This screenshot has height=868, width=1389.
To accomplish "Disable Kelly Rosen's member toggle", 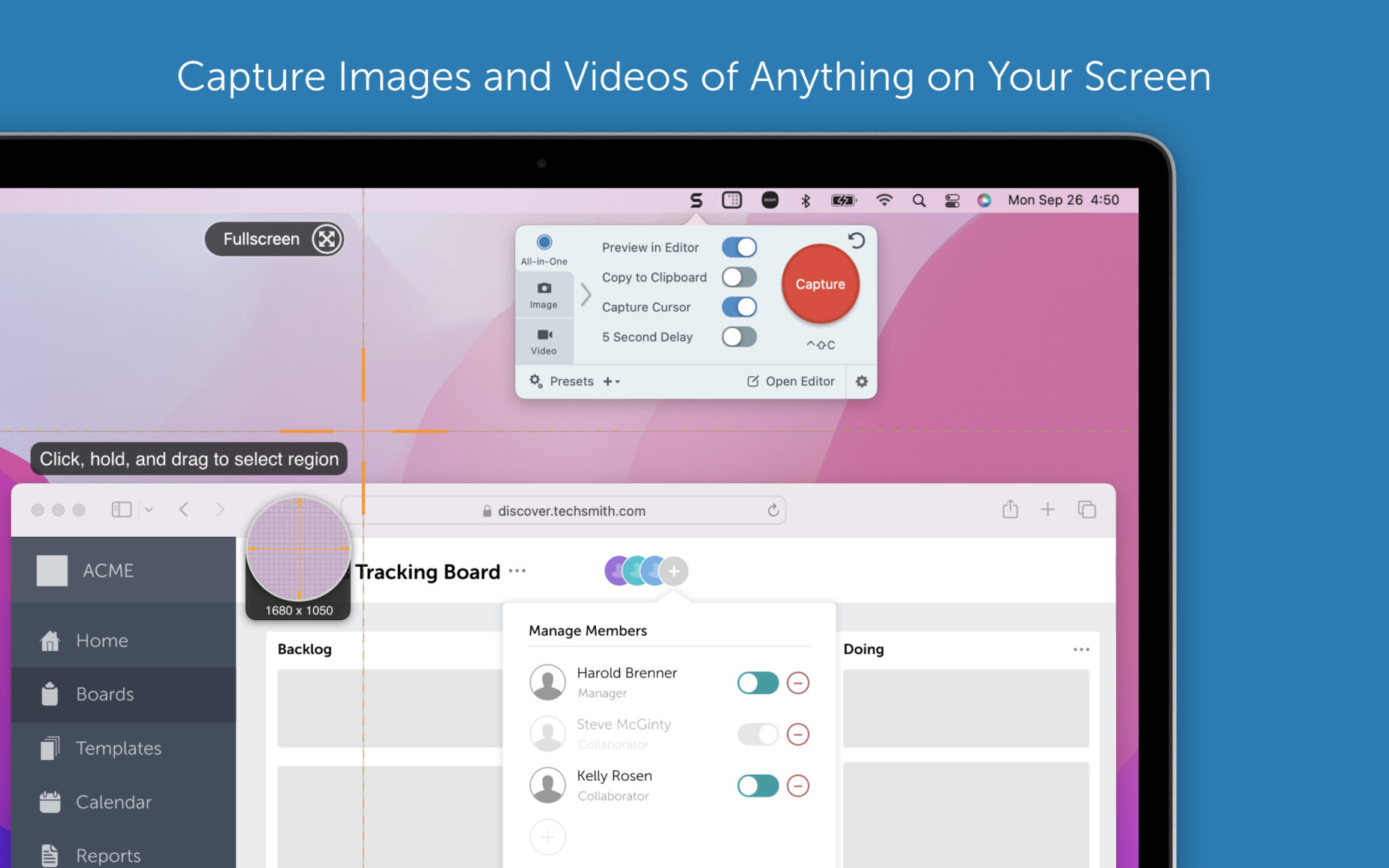I will coord(758,786).
